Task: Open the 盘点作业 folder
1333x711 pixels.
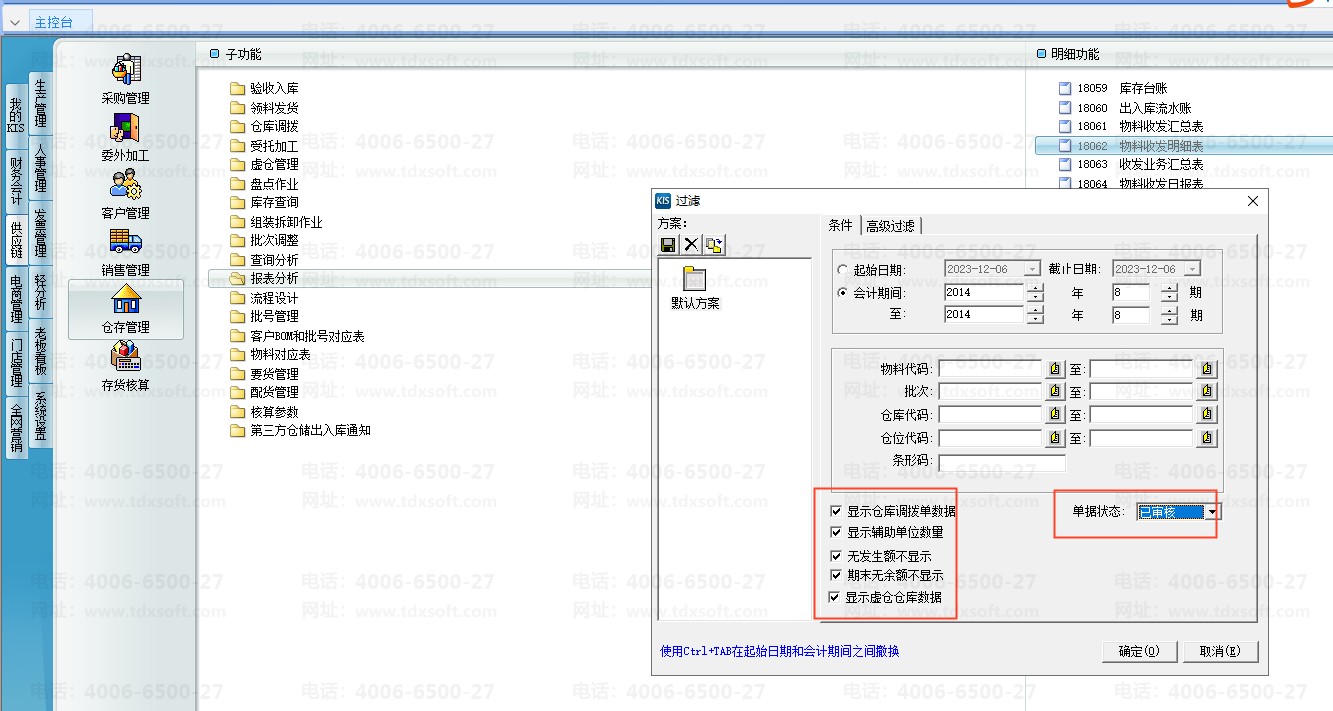Action: click(x=264, y=184)
